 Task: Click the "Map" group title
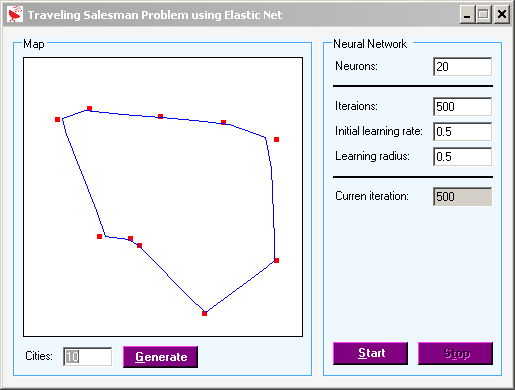coord(34,44)
